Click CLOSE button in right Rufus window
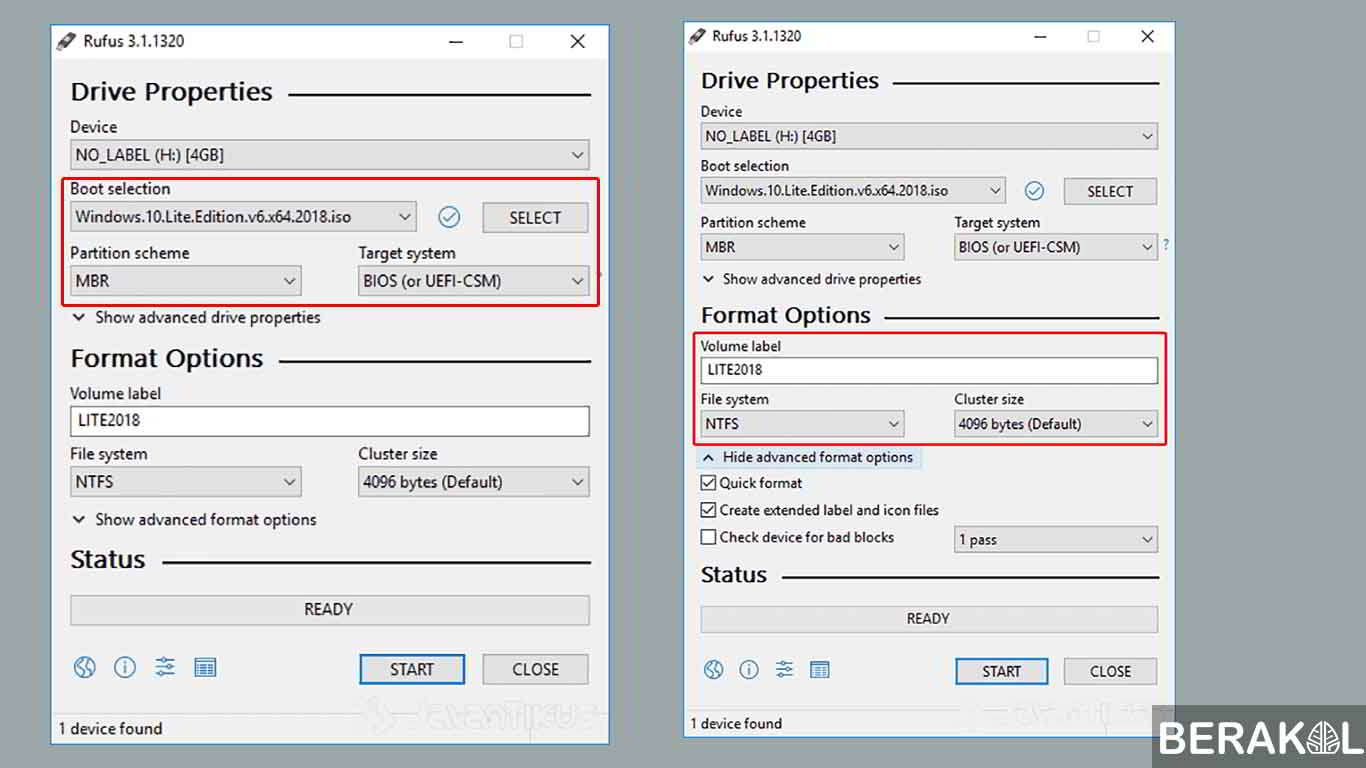This screenshot has height=768, width=1366. [x=1110, y=671]
